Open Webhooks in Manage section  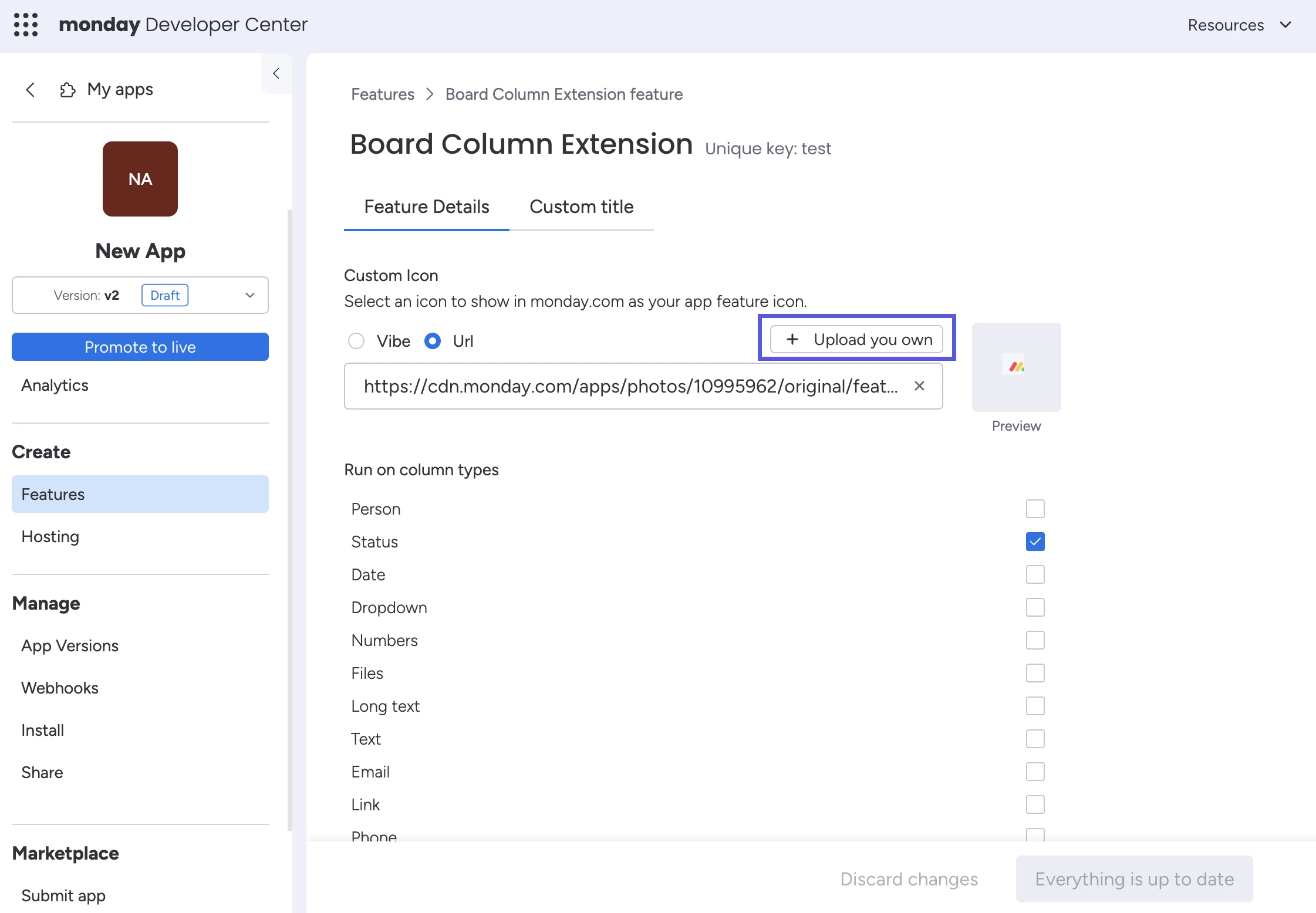tap(140, 688)
